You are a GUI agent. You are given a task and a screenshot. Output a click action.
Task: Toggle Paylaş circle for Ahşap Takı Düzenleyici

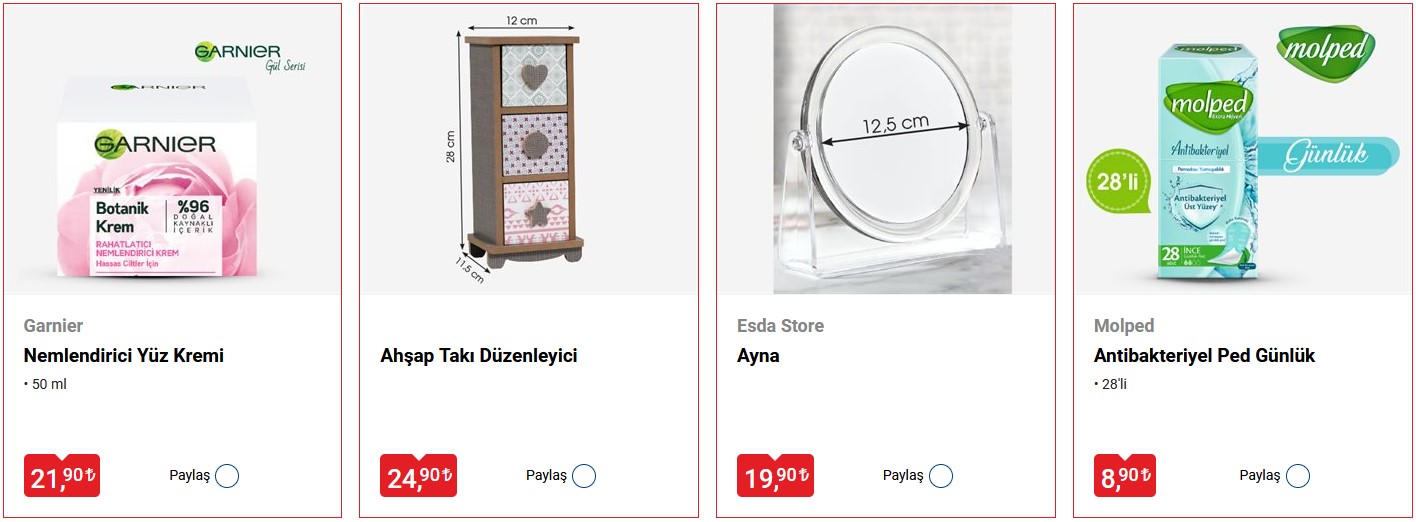584,476
